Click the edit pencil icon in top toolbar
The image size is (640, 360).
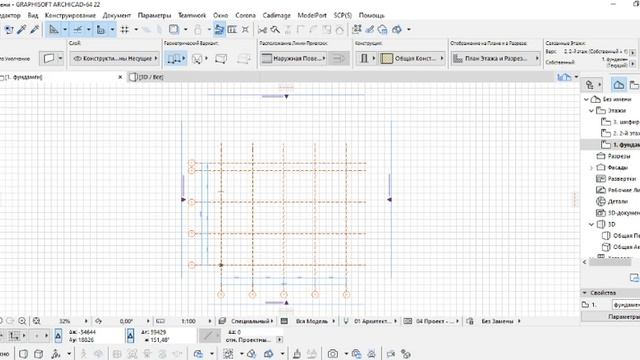[x=370, y=29]
